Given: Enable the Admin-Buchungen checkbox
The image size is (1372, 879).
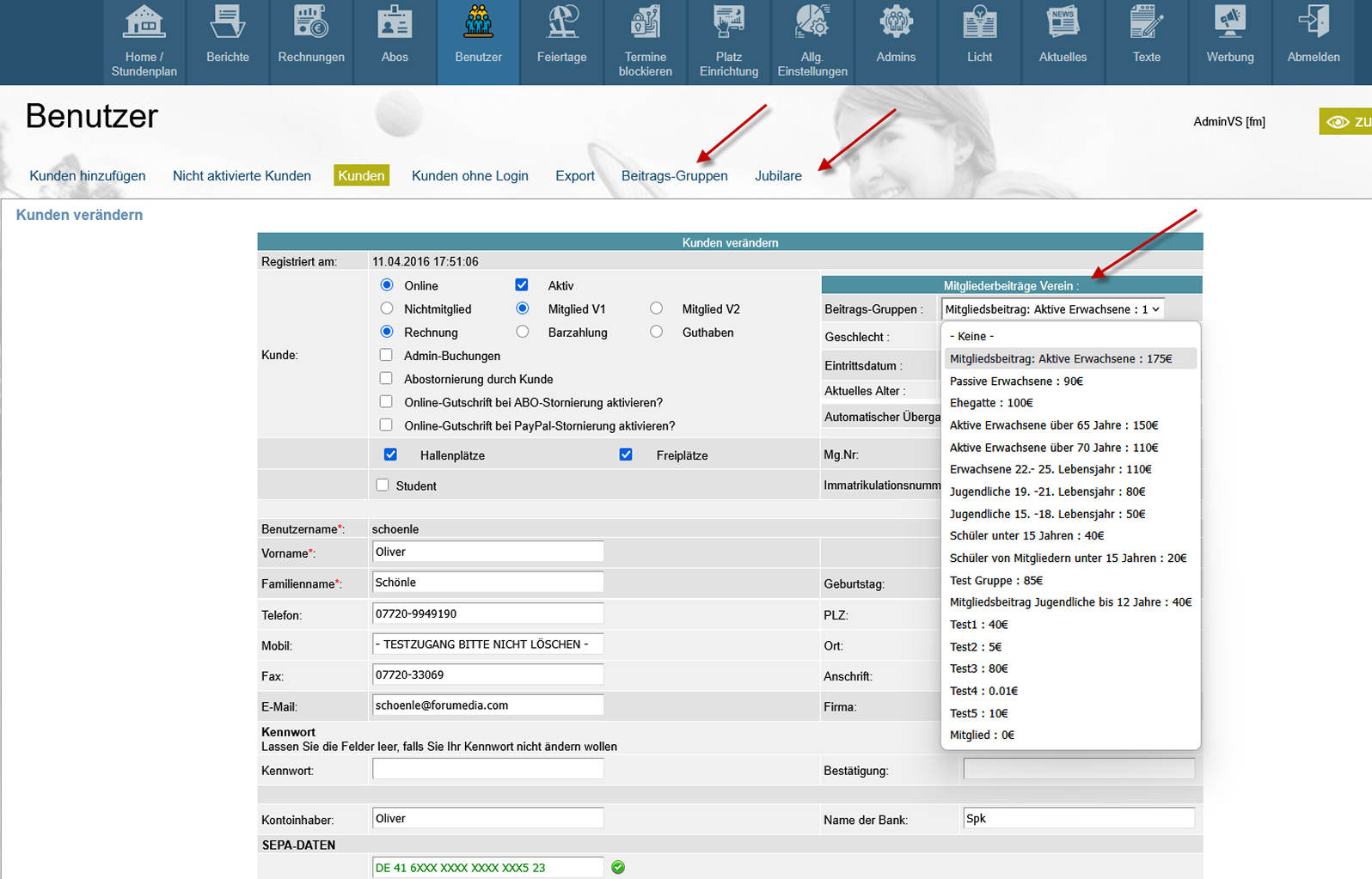Looking at the screenshot, I should coord(386,355).
